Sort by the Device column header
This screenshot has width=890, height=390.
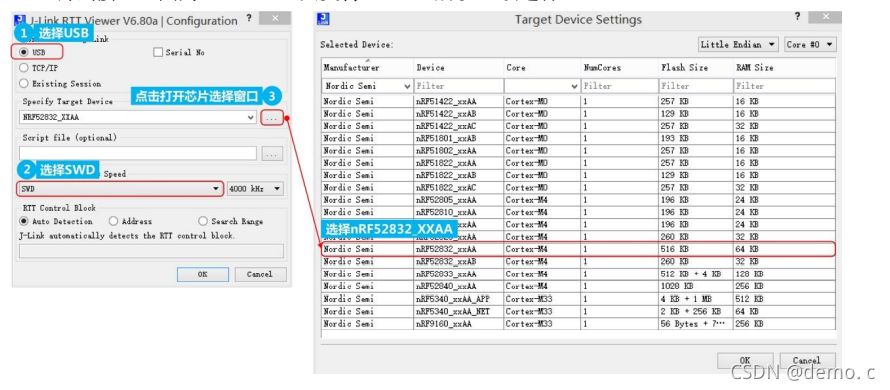click(x=458, y=68)
